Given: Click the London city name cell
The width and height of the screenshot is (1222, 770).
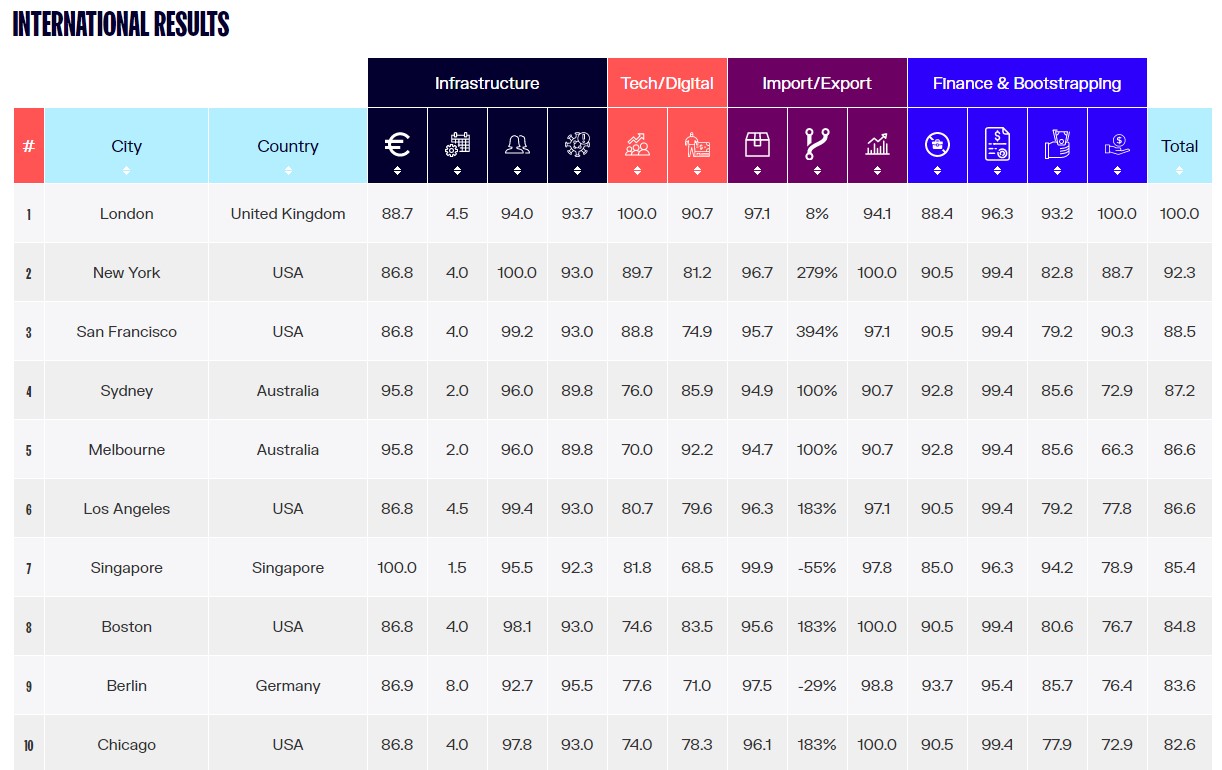Looking at the screenshot, I should click(x=126, y=213).
